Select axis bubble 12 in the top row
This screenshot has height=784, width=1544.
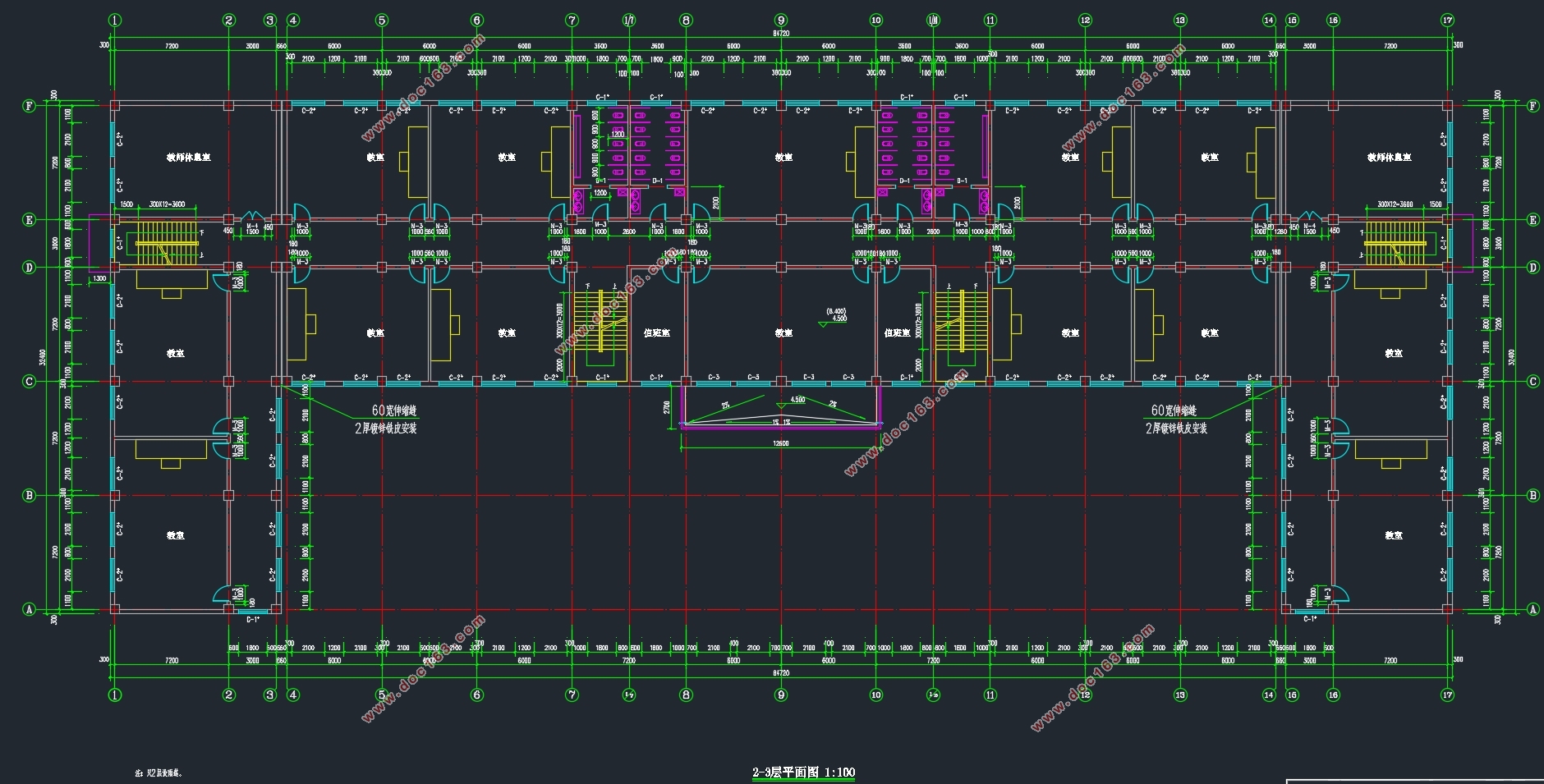(x=1085, y=20)
